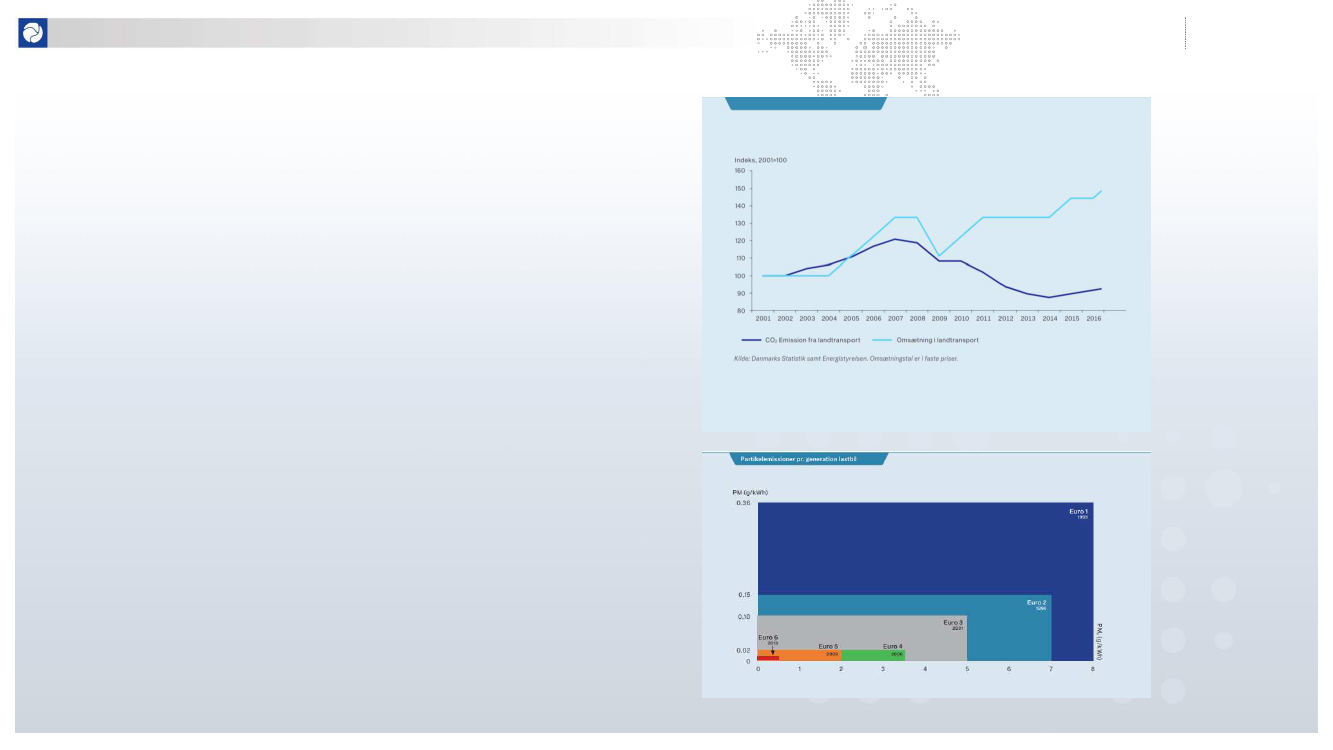Click the 2009 label on the line chart axis
The image size is (1333, 750).
[939, 318]
